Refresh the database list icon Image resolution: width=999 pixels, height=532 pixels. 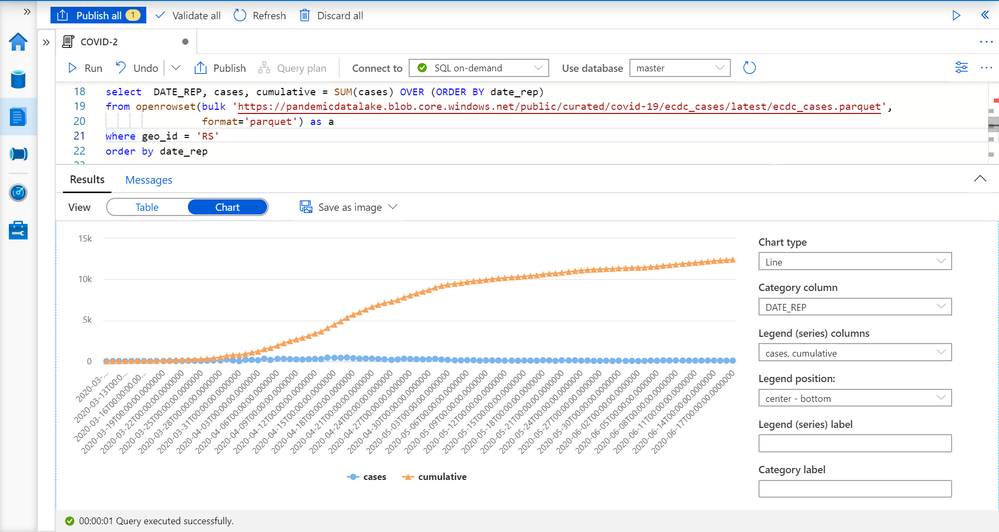749,68
